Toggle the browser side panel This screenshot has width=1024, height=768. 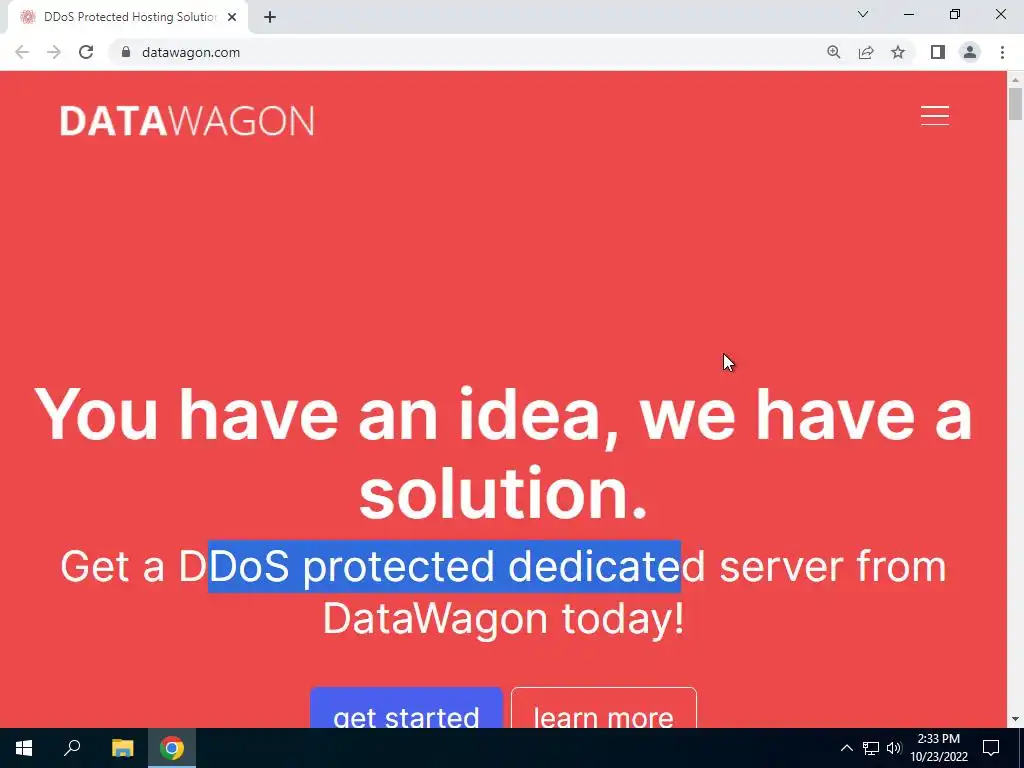tap(938, 52)
